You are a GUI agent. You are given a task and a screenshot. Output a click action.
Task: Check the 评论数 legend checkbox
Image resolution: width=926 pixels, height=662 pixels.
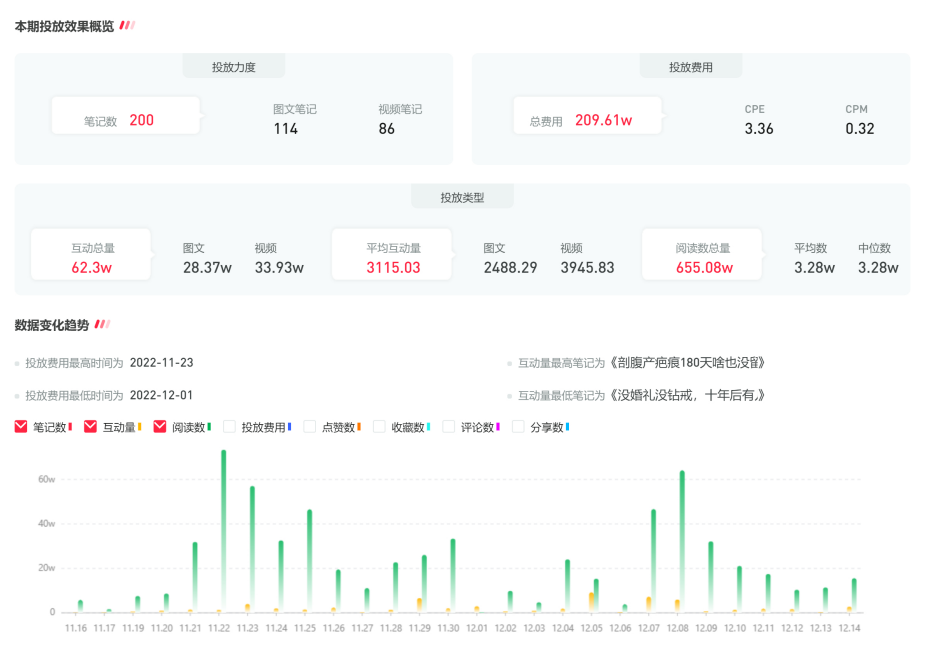pyautogui.click(x=448, y=427)
